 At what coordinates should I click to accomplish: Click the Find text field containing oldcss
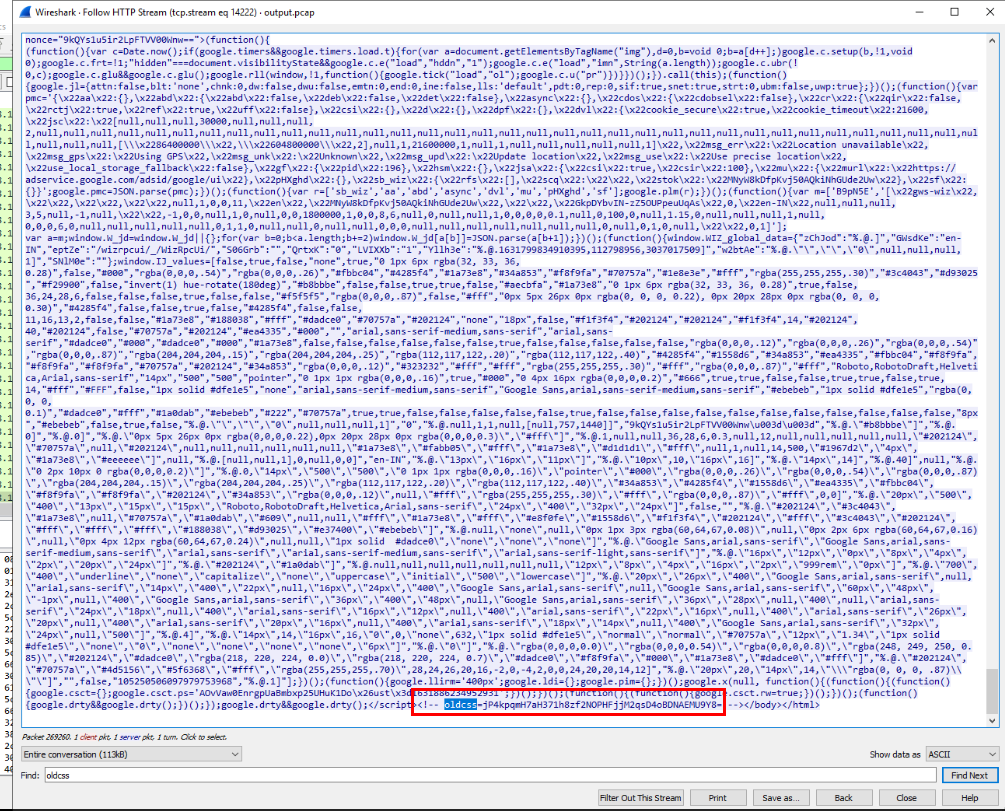pyautogui.click(x=490, y=775)
